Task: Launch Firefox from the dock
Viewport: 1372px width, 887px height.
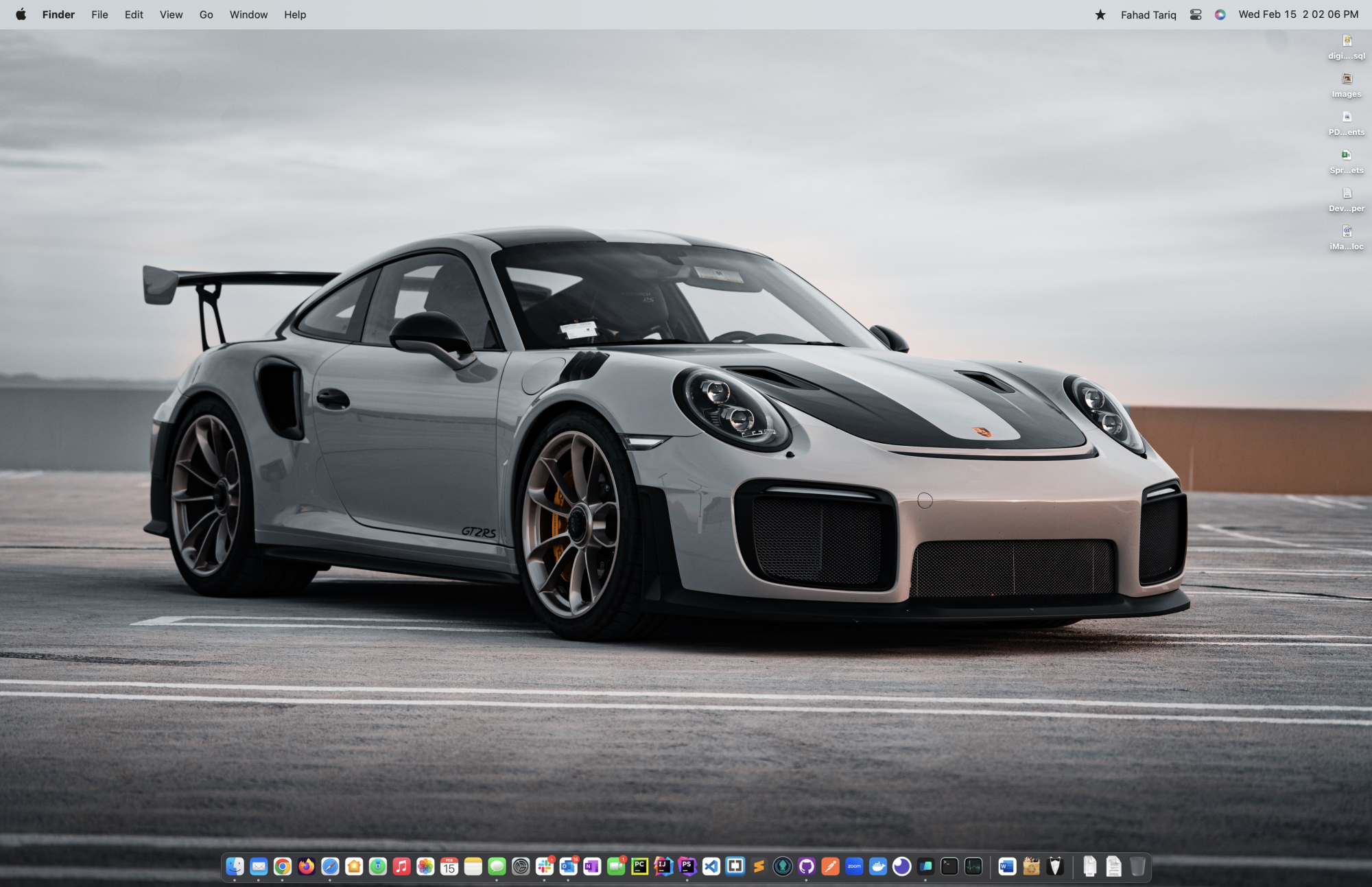Action: [306, 866]
